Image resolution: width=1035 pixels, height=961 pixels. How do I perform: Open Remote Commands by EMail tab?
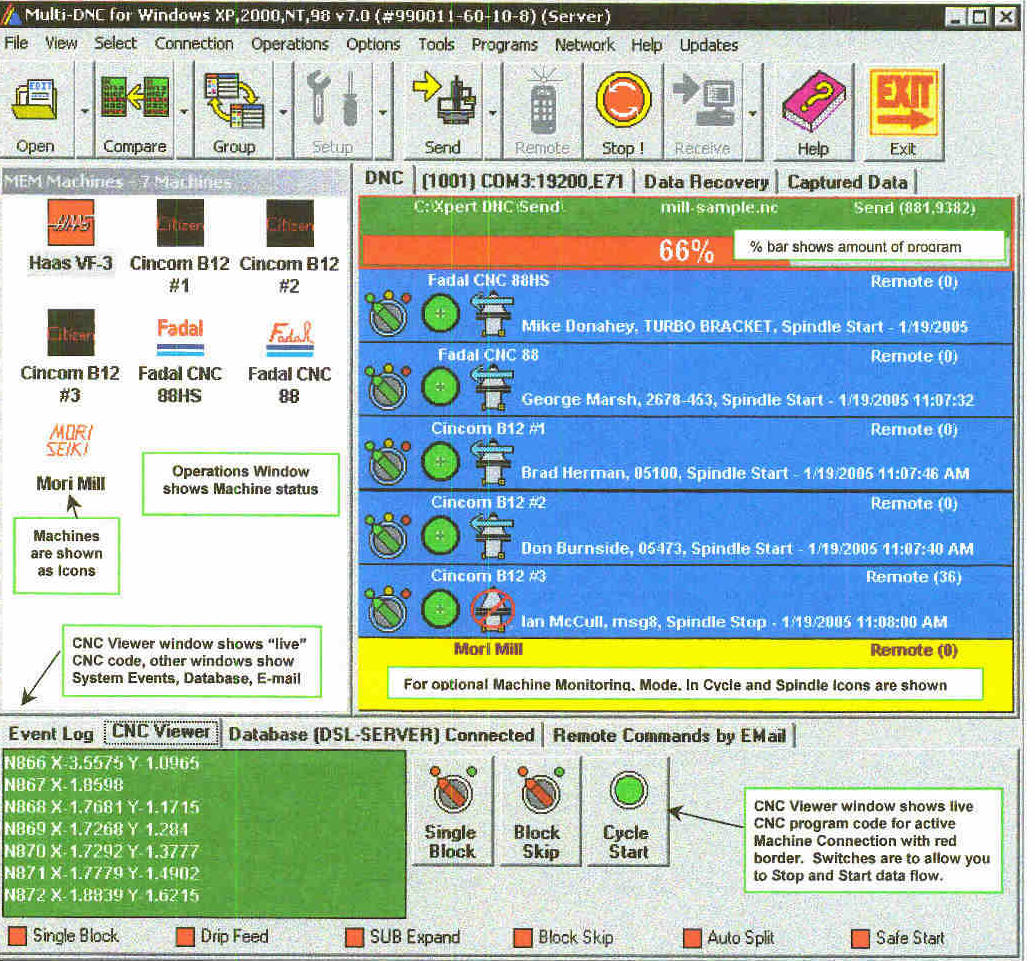click(669, 736)
